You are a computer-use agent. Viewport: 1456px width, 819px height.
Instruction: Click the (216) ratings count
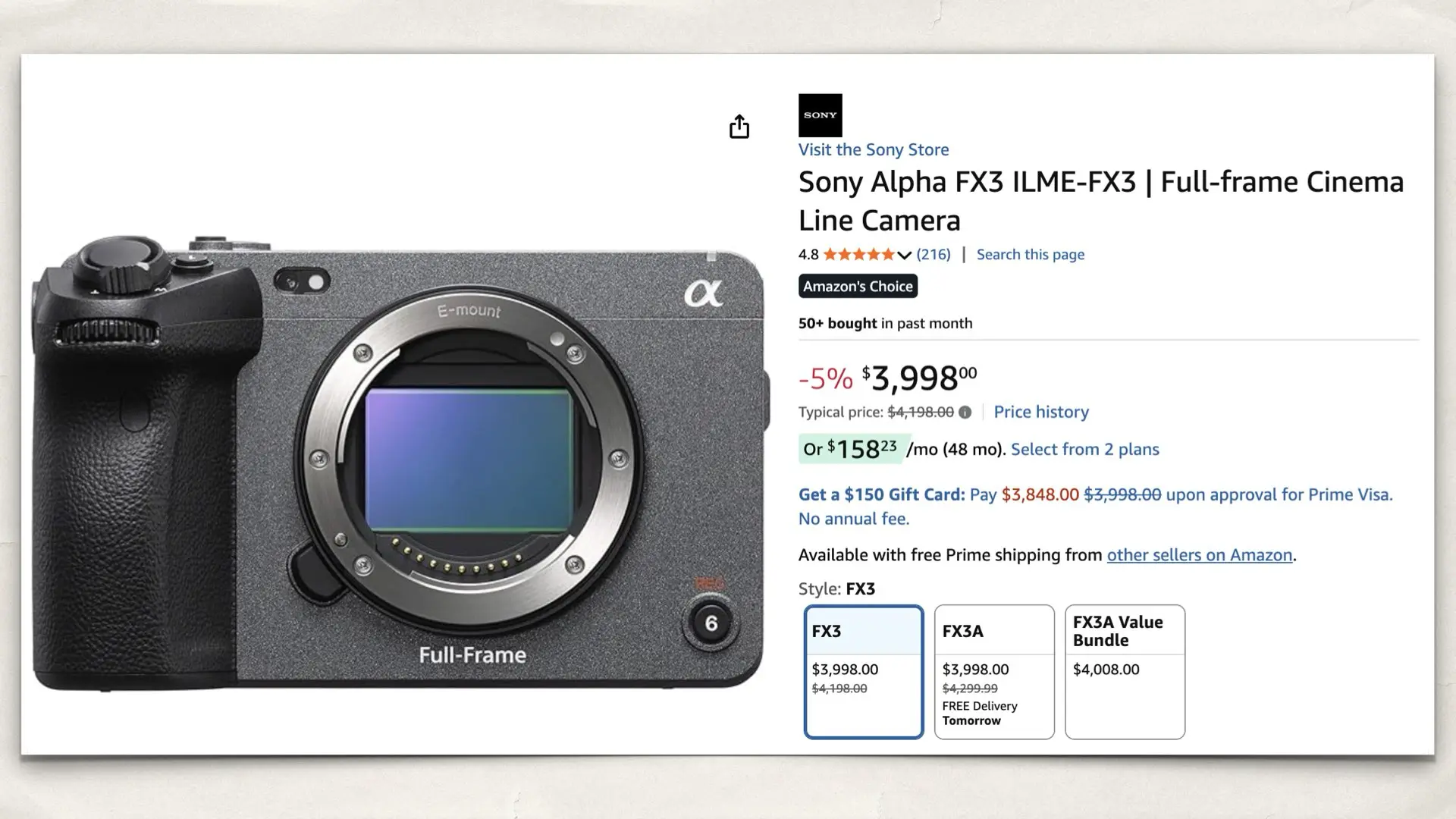(933, 255)
